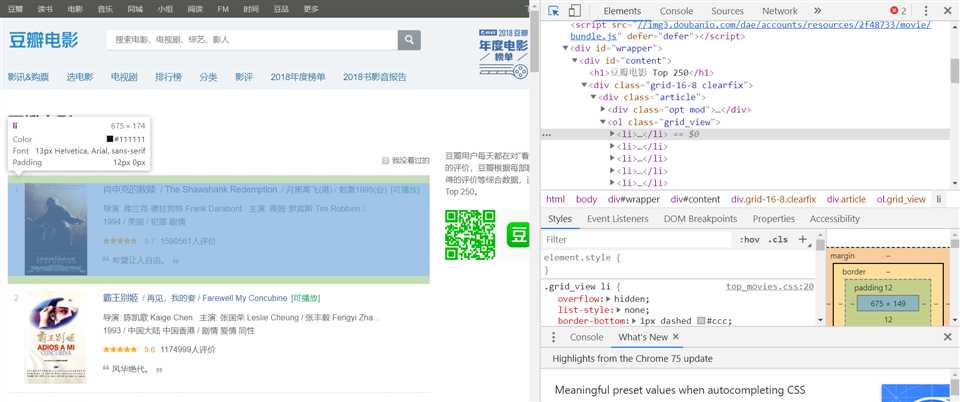Click the 豆瓣电影 site logo

[43, 40]
